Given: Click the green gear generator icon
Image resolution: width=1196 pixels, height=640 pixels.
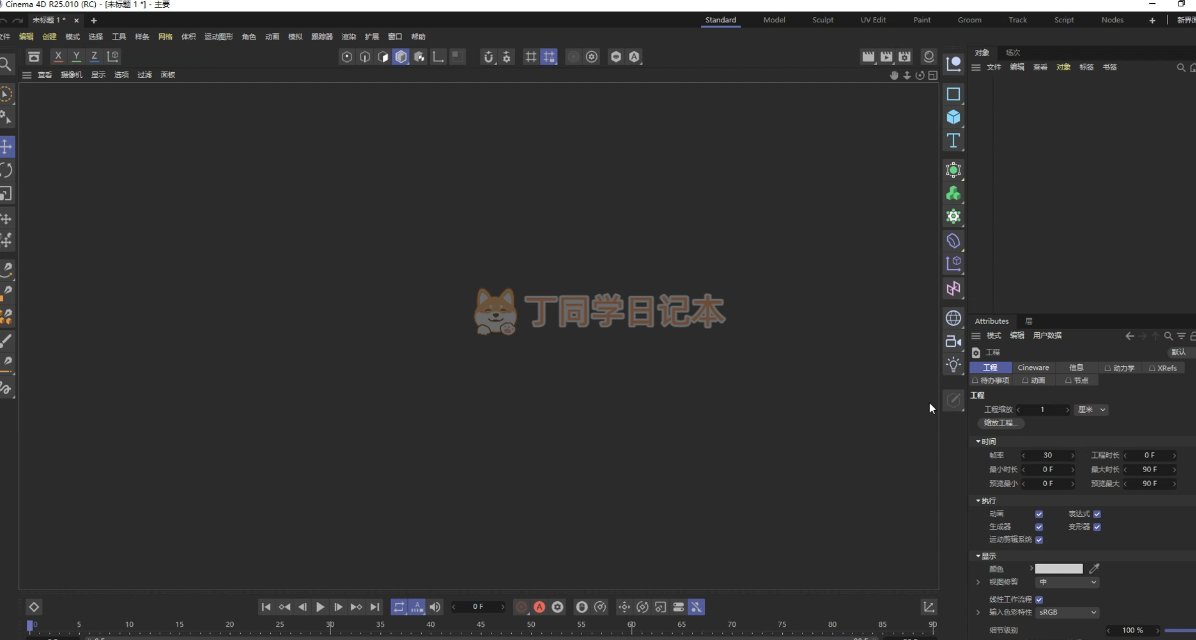Looking at the screenshot, I should [x=953, y=217].
